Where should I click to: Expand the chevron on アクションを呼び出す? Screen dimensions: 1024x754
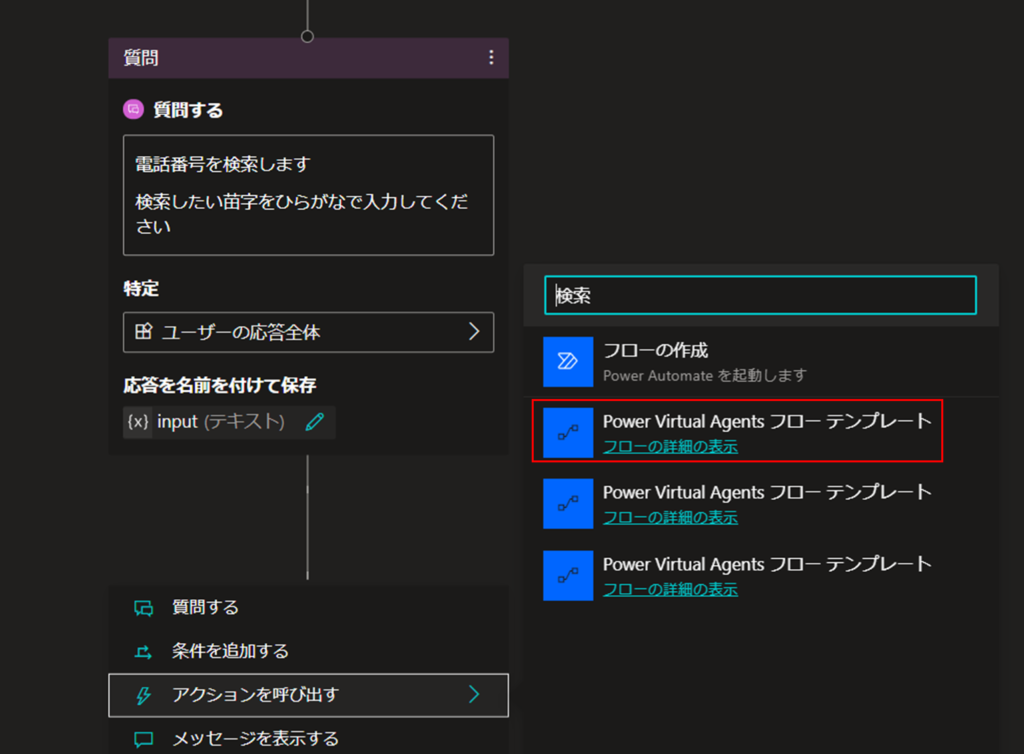(x=474, y=695)
